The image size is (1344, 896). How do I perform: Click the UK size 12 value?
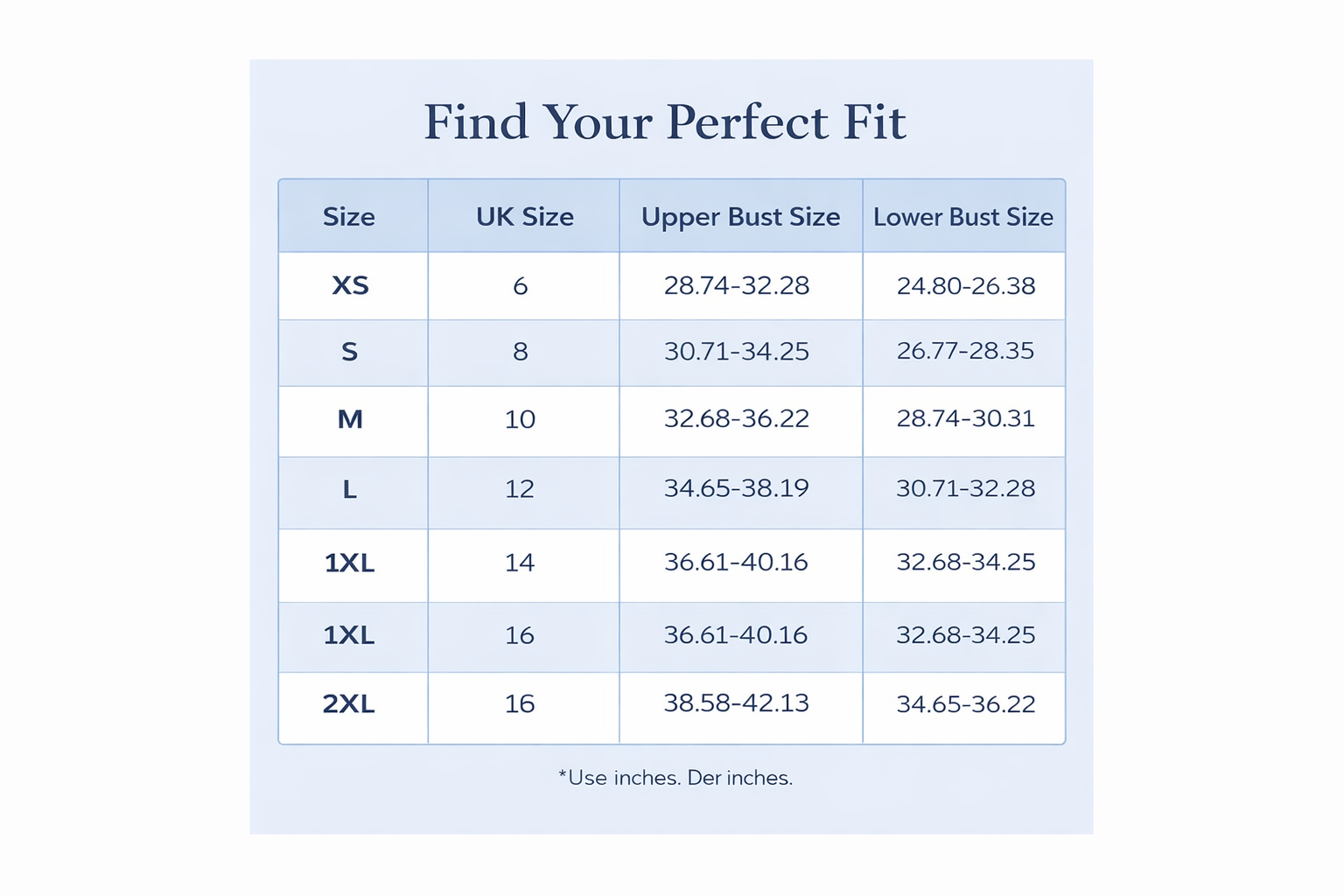[x=520, y=489]
